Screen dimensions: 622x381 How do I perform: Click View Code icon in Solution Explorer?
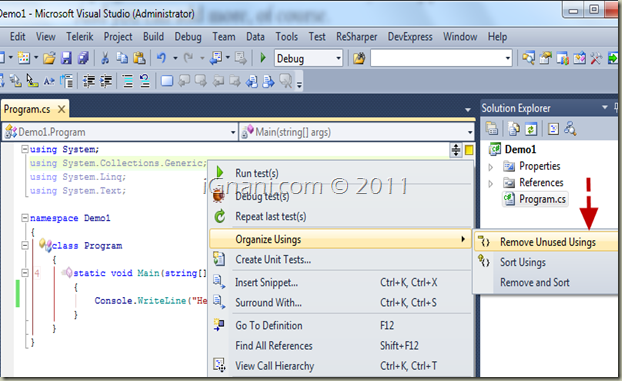point(553,128)
